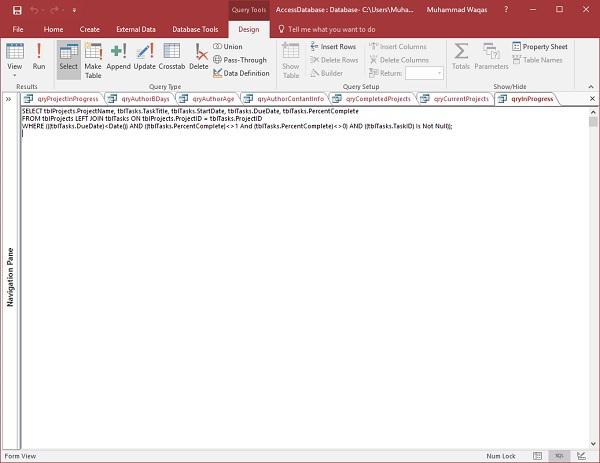
Task: Choose the Append query type
Action: pyautogui.click(x=118, y=57)
